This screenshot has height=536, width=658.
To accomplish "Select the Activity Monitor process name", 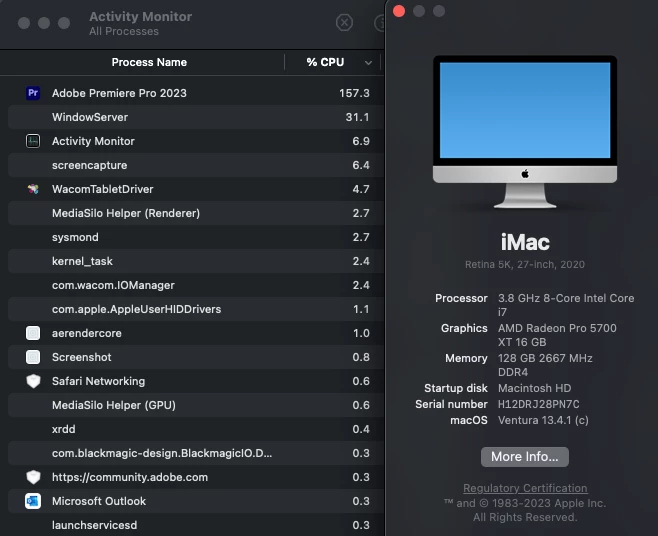I will click(93, 141).
